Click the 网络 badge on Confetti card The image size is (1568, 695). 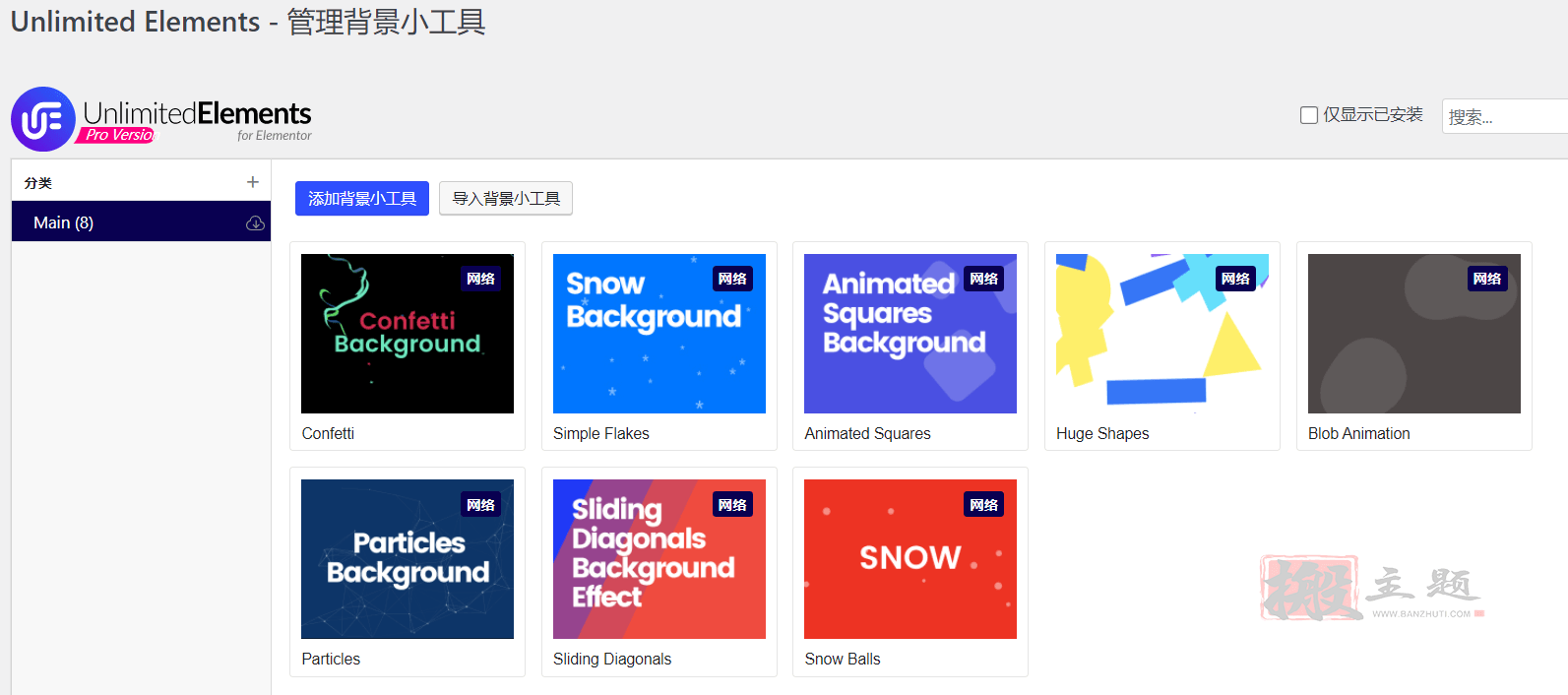pos(481,279)
